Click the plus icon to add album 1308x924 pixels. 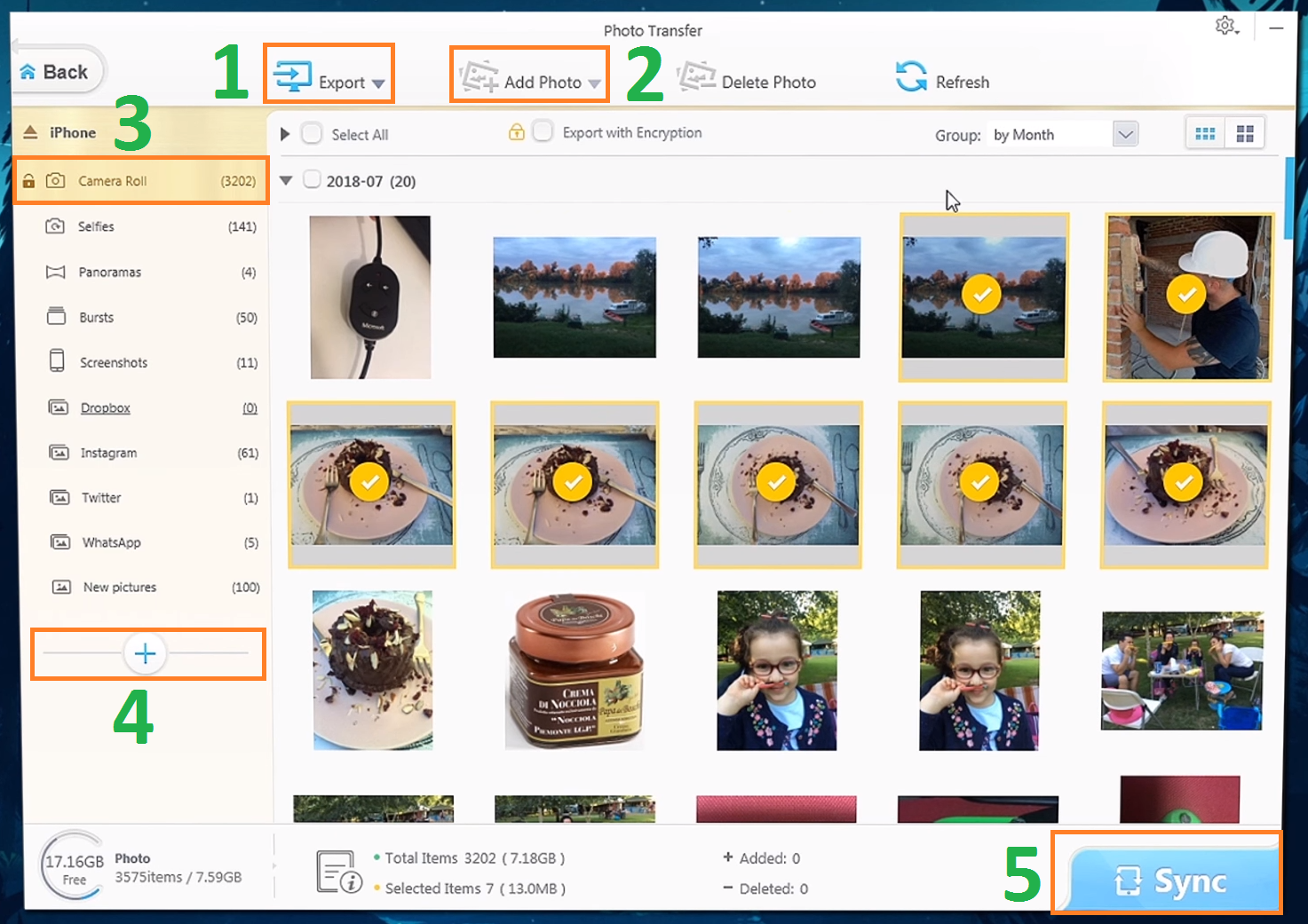[145, 654]
